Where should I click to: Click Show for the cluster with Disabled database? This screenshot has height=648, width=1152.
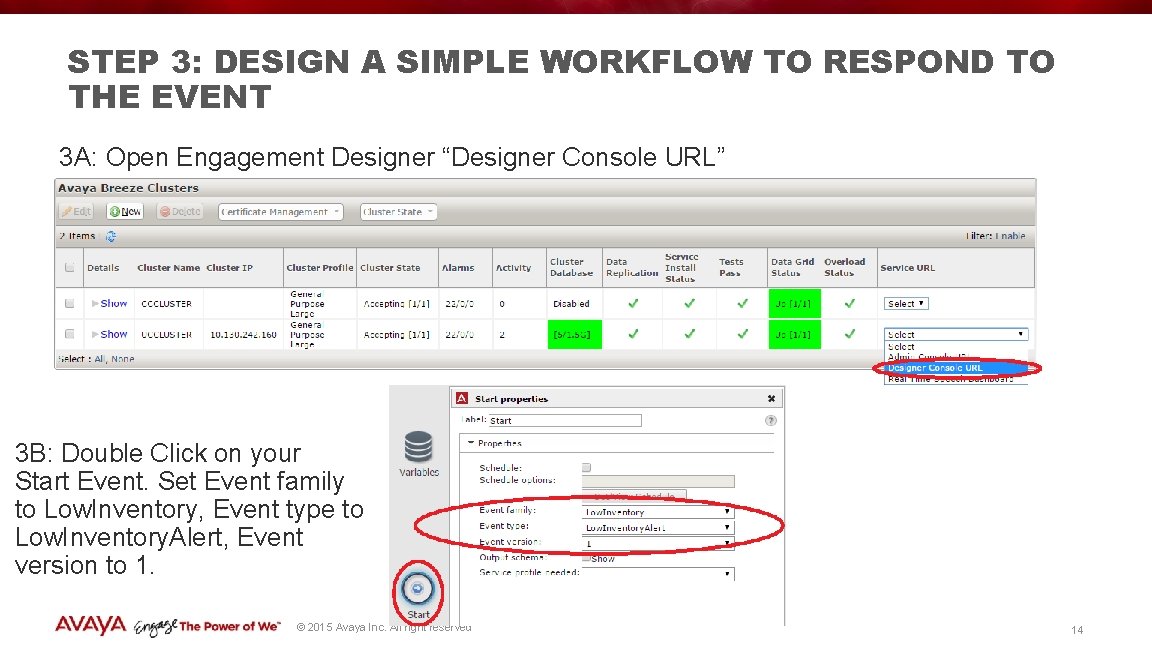click(113, 303)
